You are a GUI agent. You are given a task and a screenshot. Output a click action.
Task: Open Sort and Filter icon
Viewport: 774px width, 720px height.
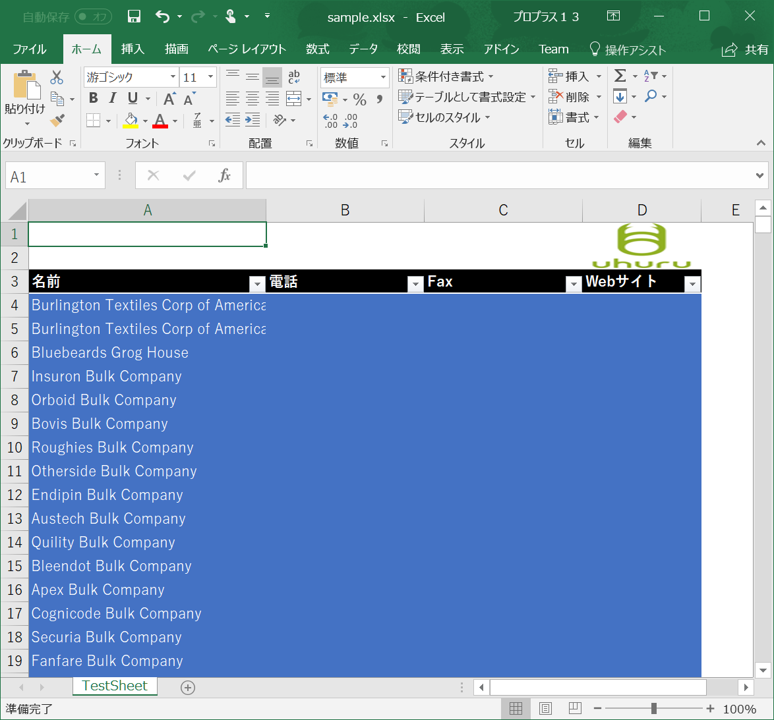tap(651, 76)
